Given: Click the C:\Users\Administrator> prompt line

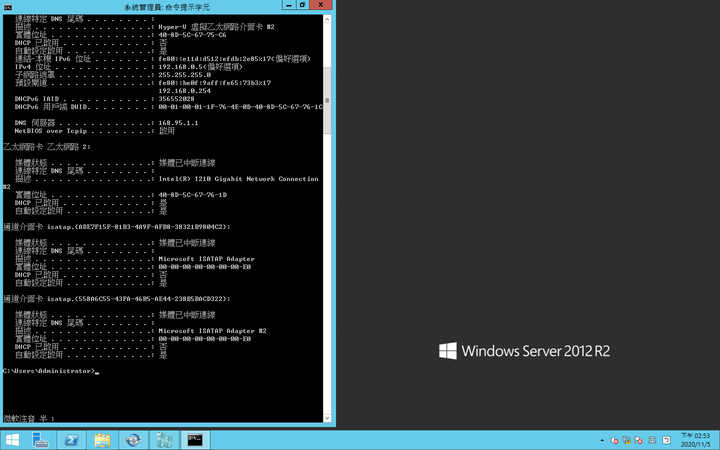Looking at the screenshot, I should [x=51, y=371].
